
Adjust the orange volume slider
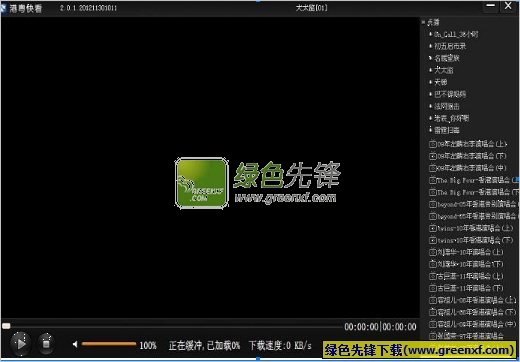tap(109, 344)
